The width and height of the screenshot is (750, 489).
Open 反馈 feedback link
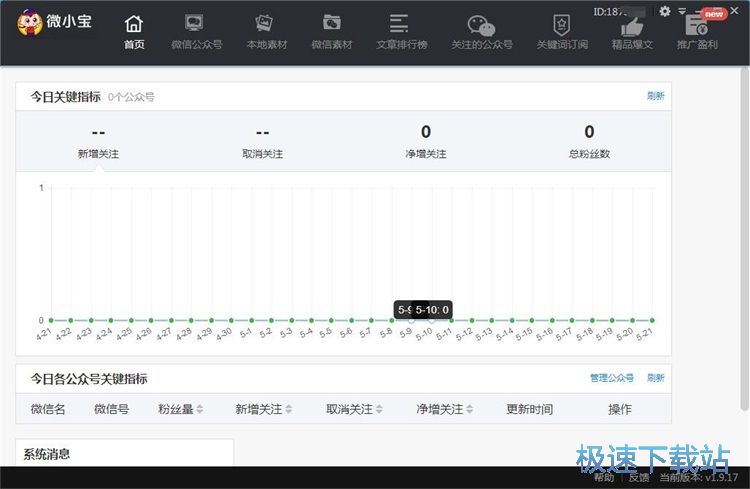[x=639, y=478]
